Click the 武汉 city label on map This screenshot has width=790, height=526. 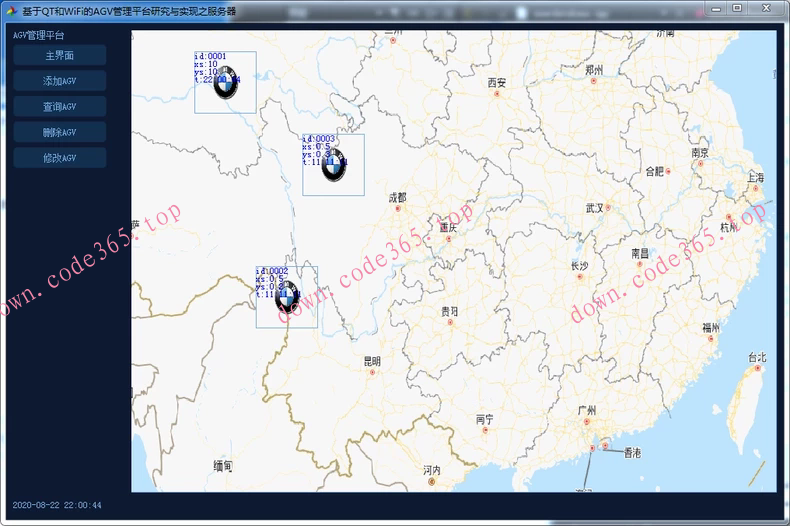click(595, 208)
